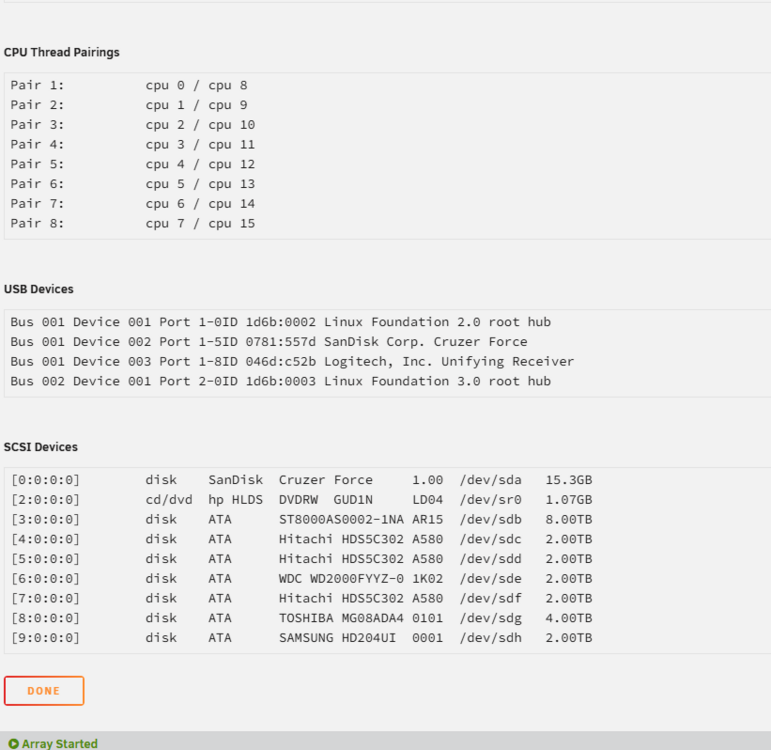Click 'cpu 7 / cpu 15' pairing
The height and width of the screenshot is (750, 771).
click(x=200, y=223)
